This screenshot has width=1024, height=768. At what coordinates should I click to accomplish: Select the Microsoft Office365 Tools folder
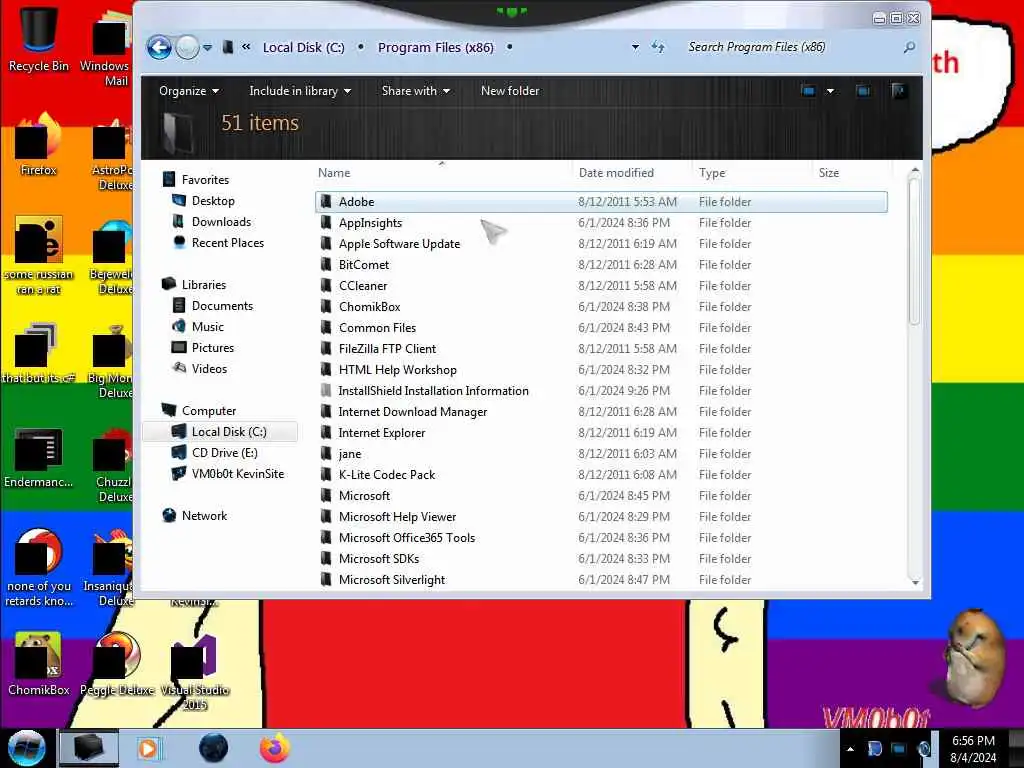[x=601, y=537]
